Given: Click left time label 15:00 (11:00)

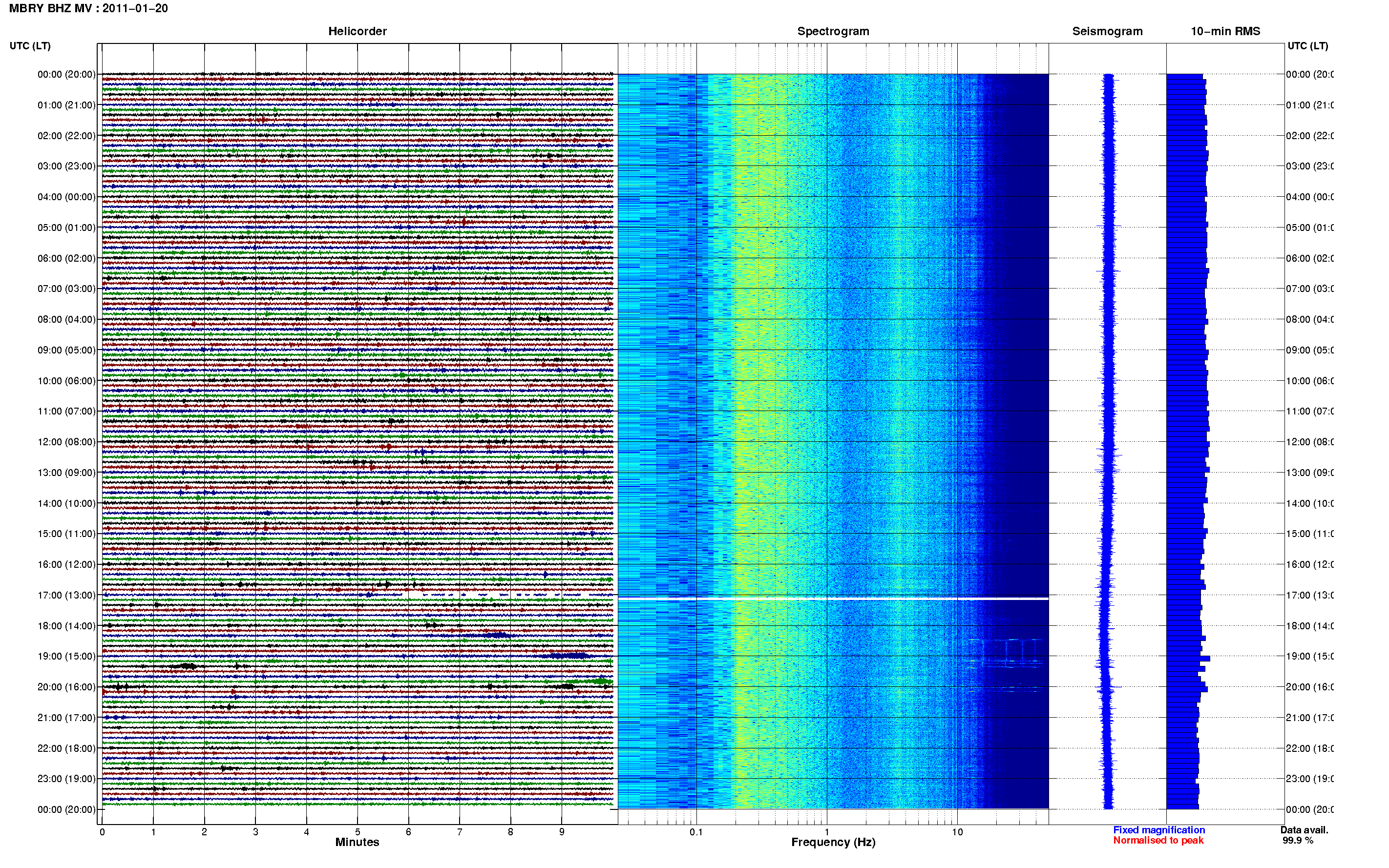Looking at the screenshot, I should pos(66,534).
